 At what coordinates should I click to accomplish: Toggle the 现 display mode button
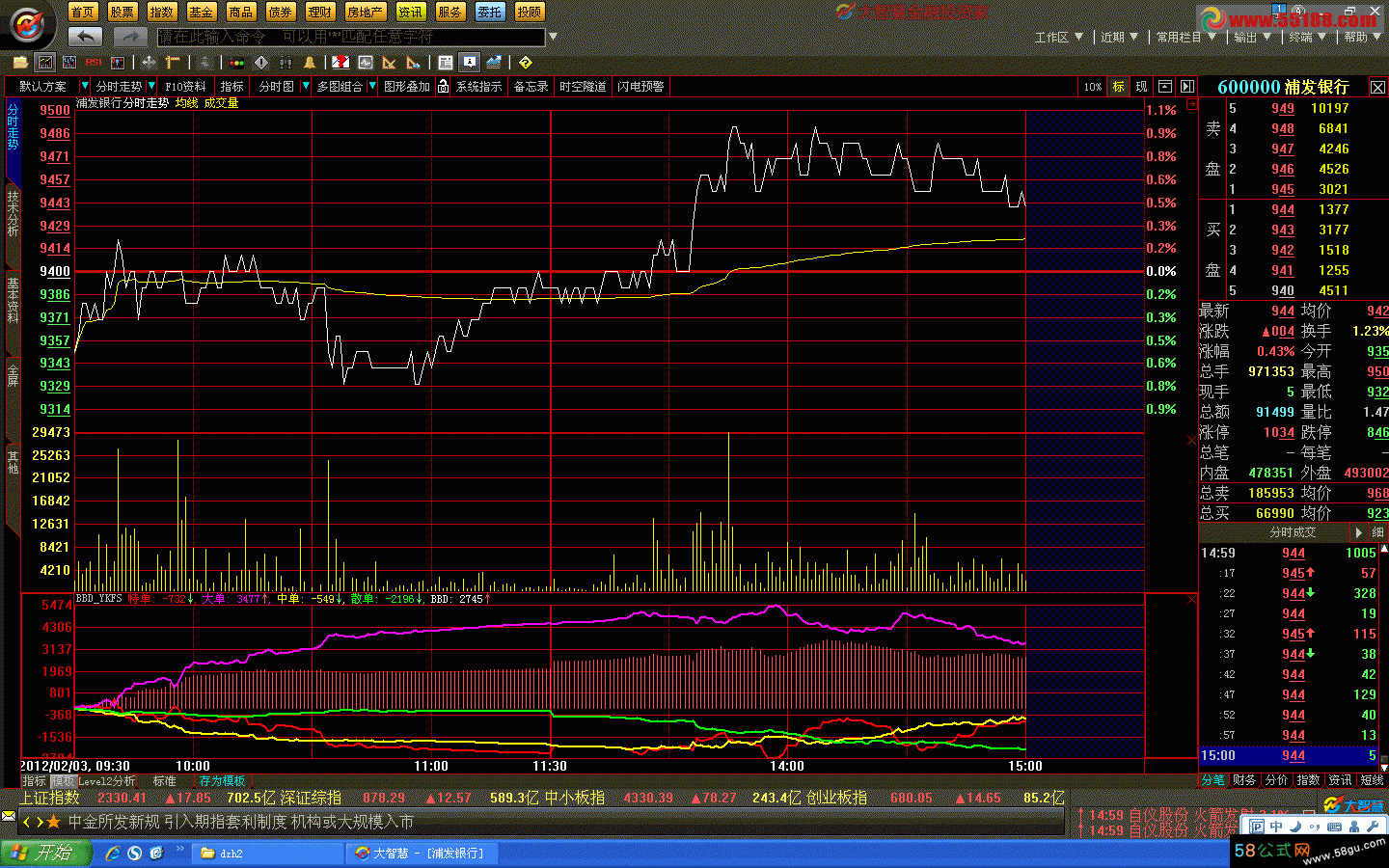[x=1141, y=86]
